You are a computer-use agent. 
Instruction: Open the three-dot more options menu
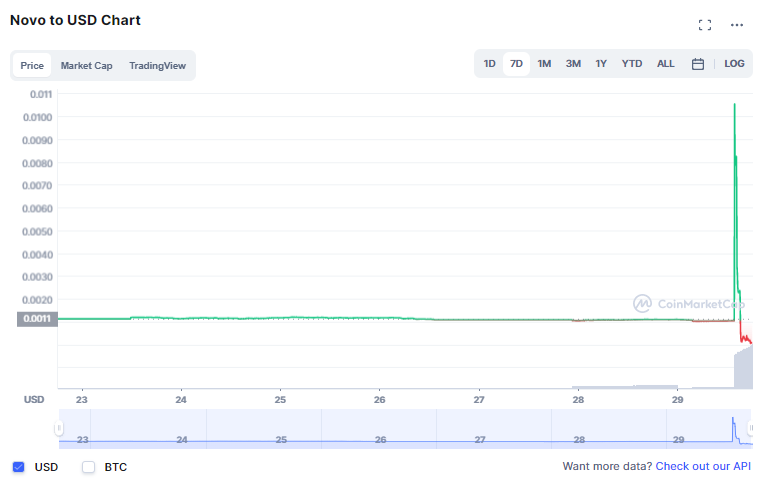coord(737,25)
